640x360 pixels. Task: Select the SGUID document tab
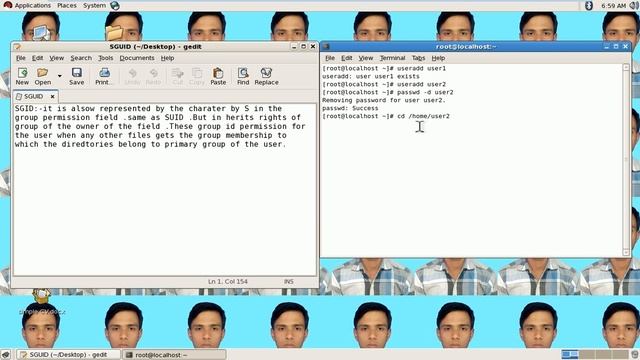tap(33, 96)
